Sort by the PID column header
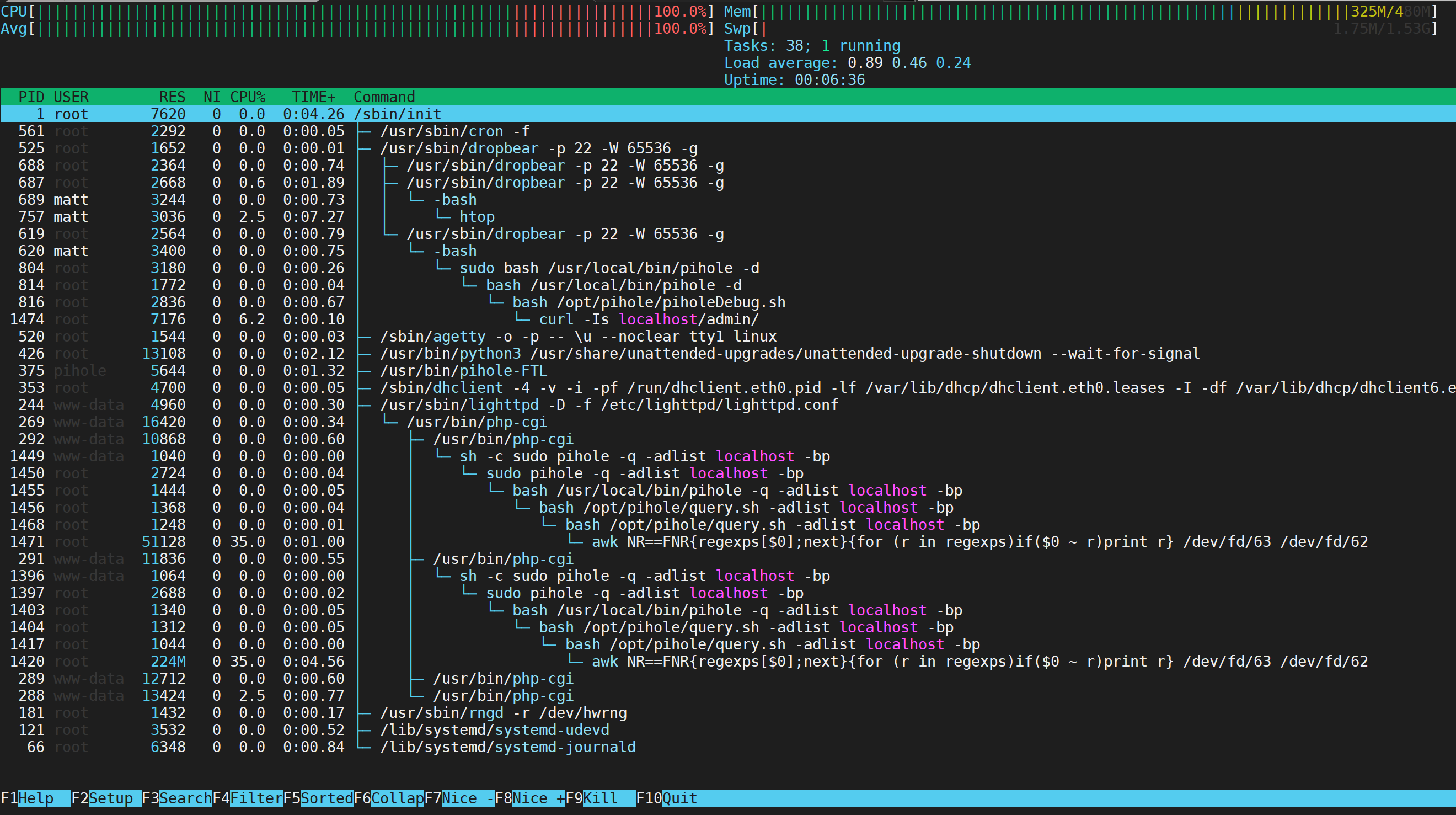Screen dimensions: 1456x815 [31, 97]
